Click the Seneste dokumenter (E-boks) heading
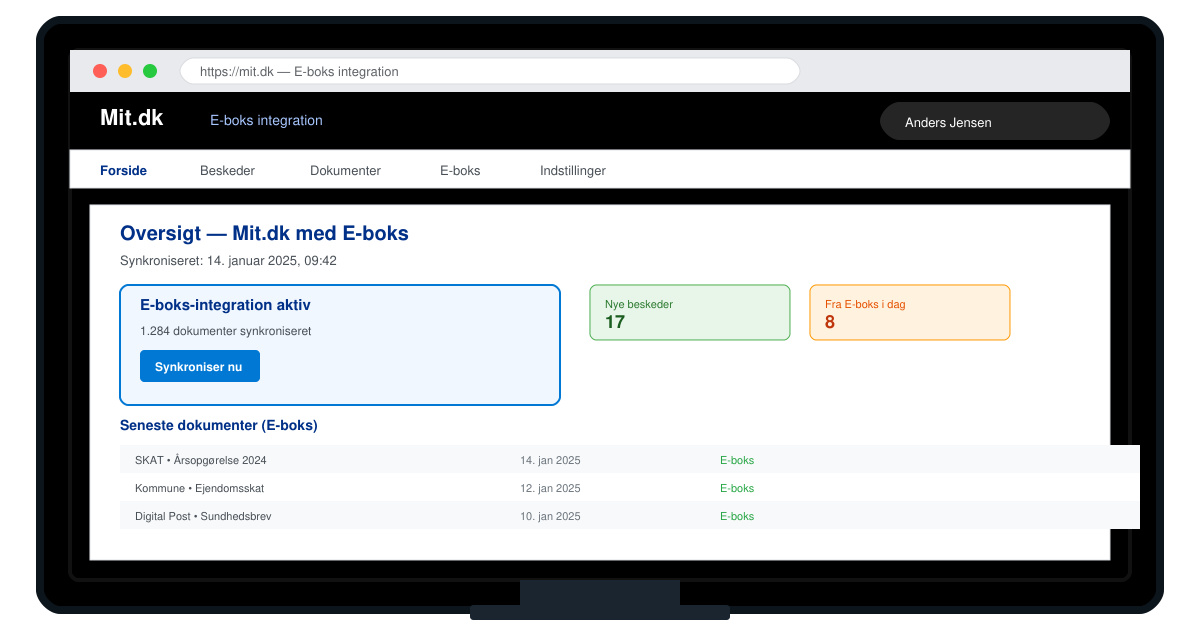 tap(219, 425)
